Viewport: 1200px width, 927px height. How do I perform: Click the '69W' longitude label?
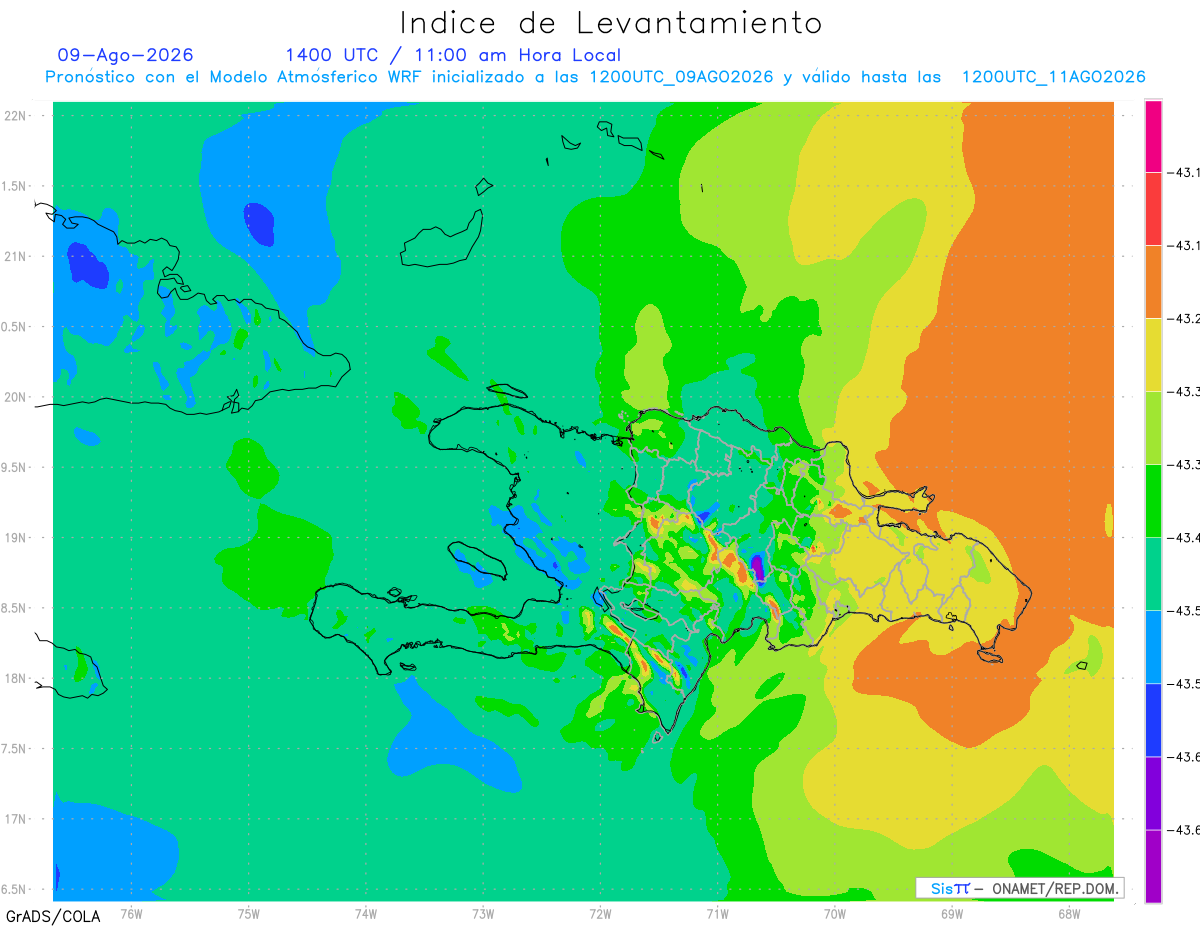952,912
